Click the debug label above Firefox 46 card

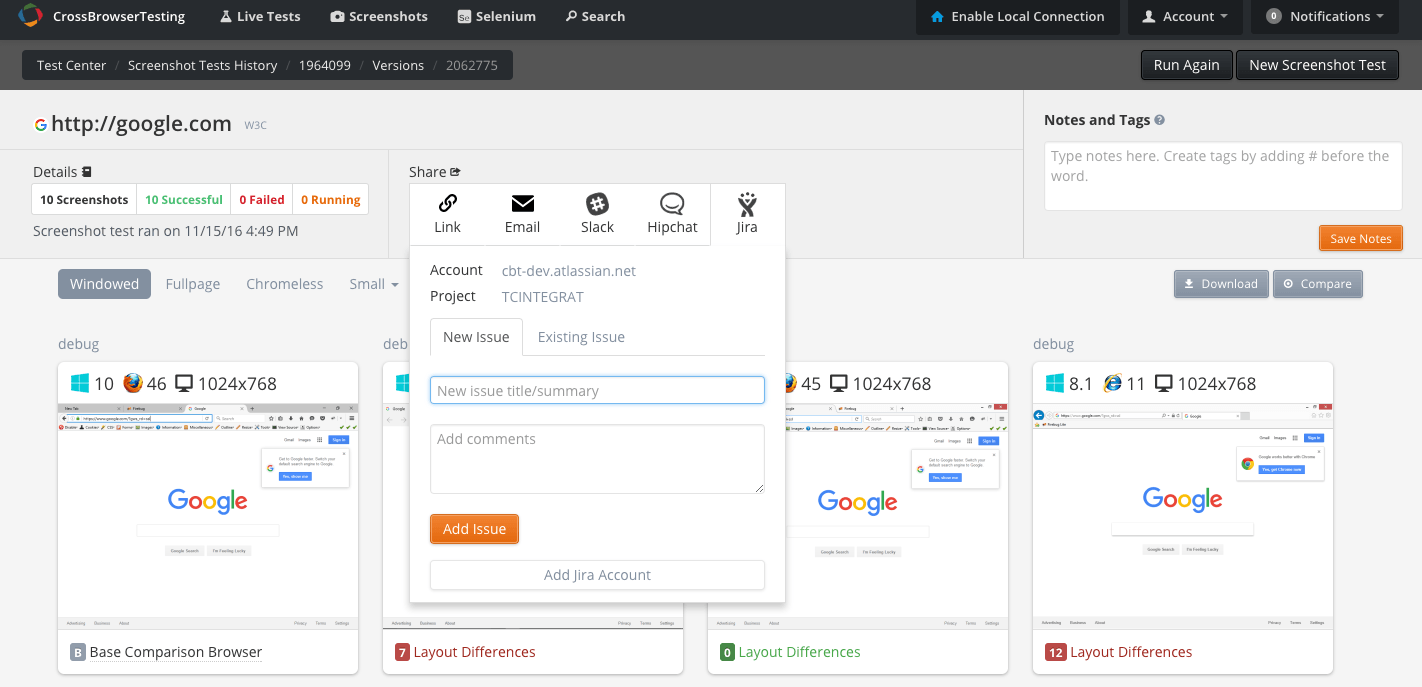click(x=79, y=344)
